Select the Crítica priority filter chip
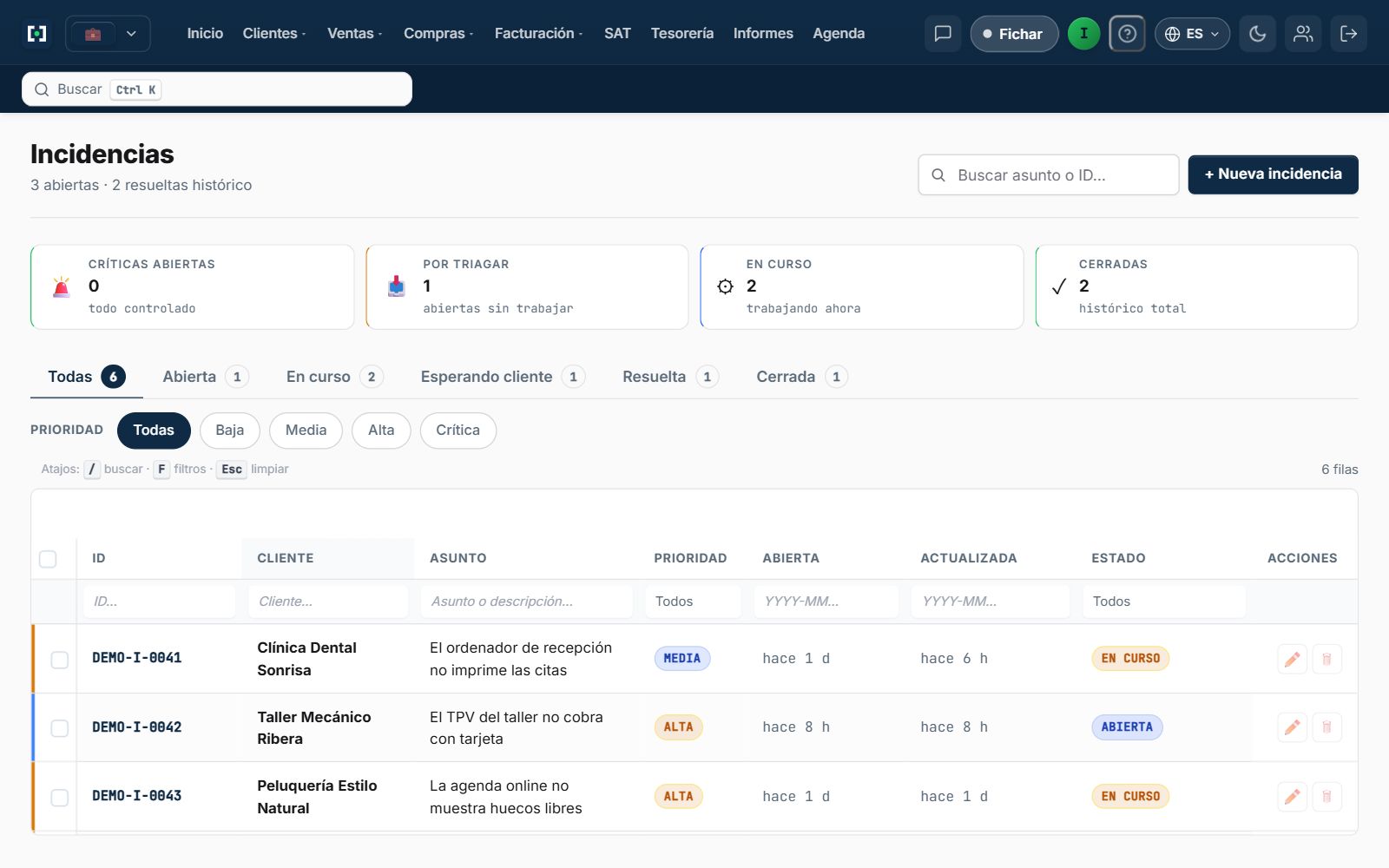This screenshot has height=868, width=1389. point(458,431)
